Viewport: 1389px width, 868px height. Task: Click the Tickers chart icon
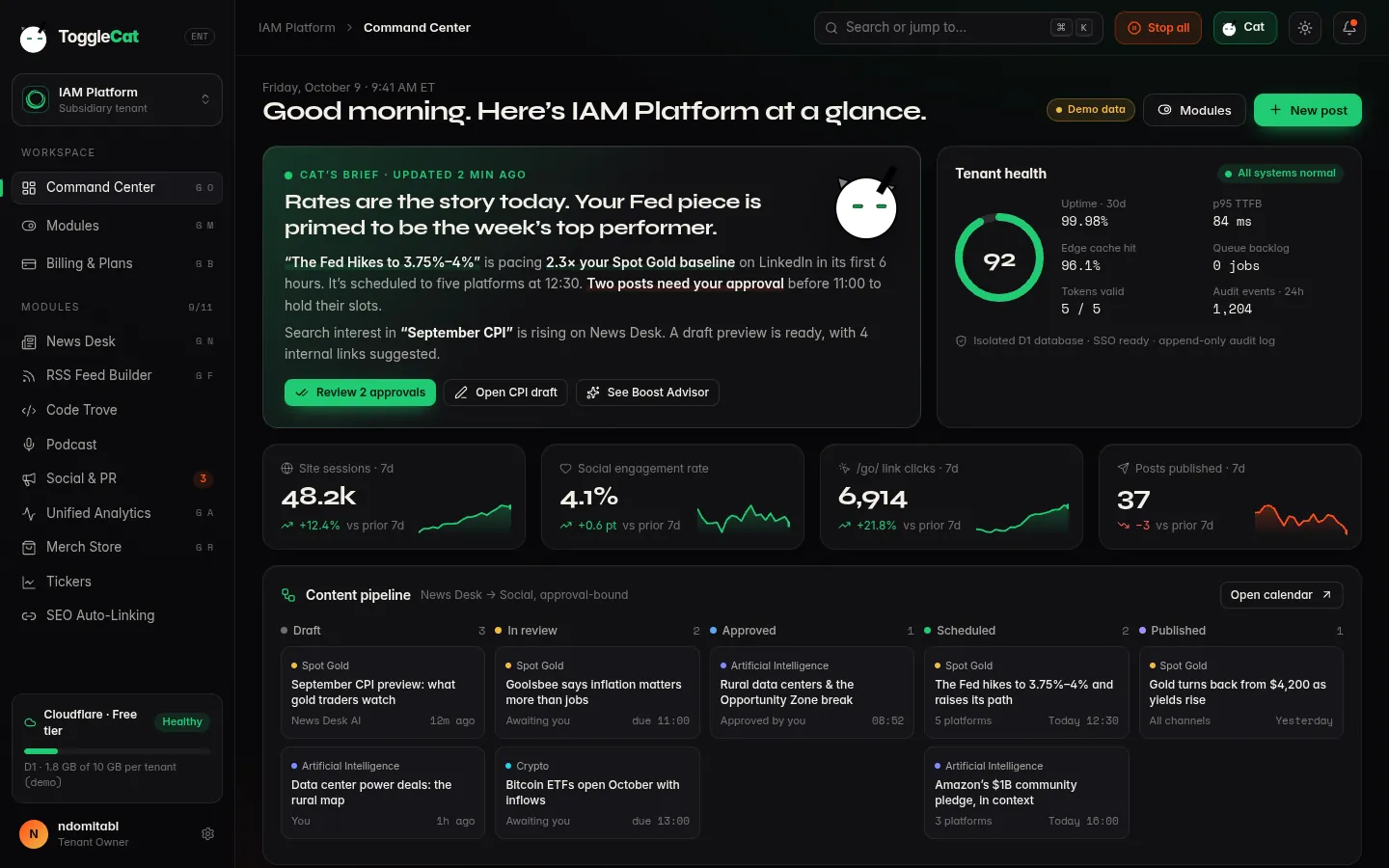[29, 583]
